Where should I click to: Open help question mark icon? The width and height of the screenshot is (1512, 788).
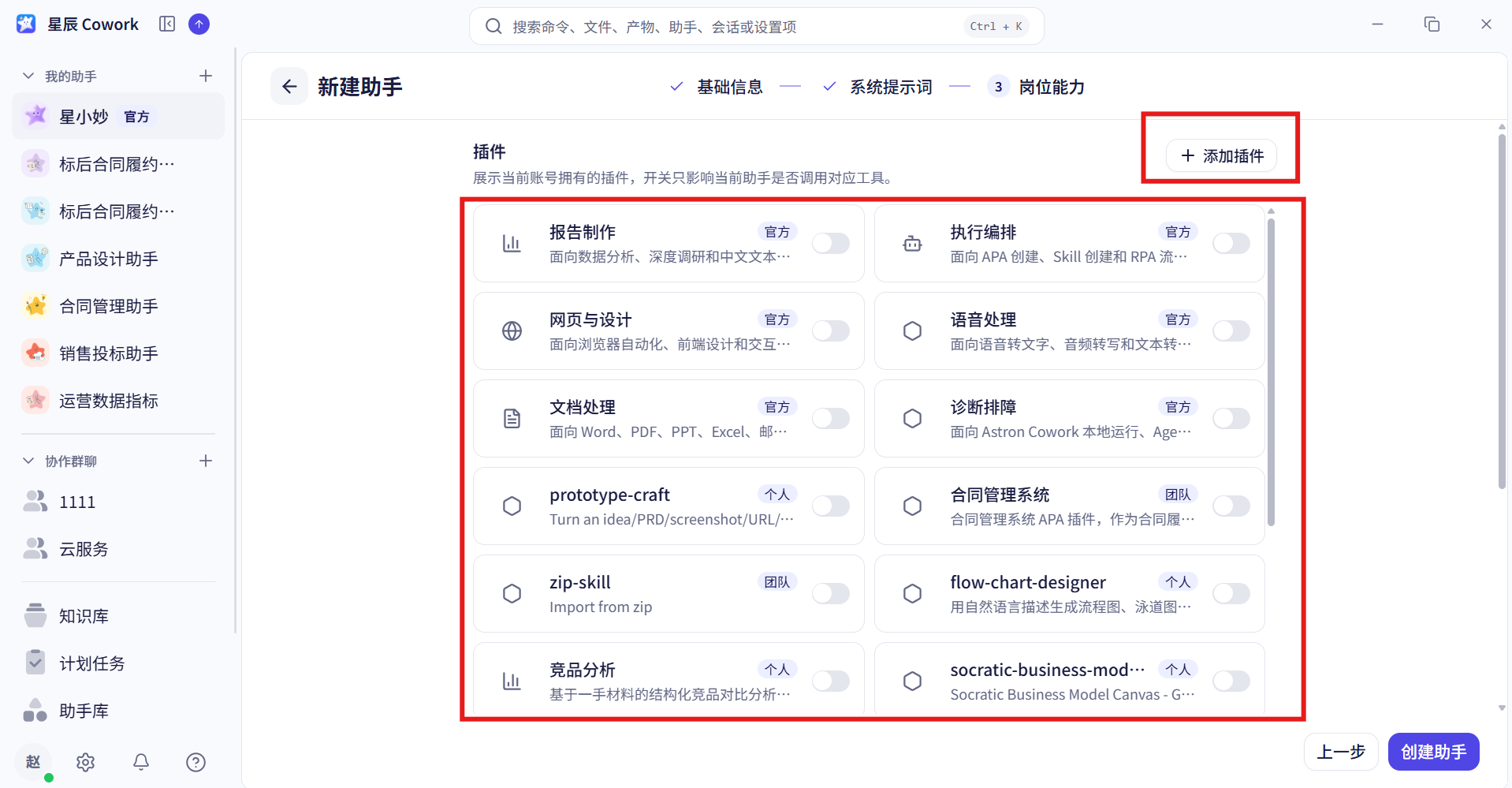pos(196,762)
